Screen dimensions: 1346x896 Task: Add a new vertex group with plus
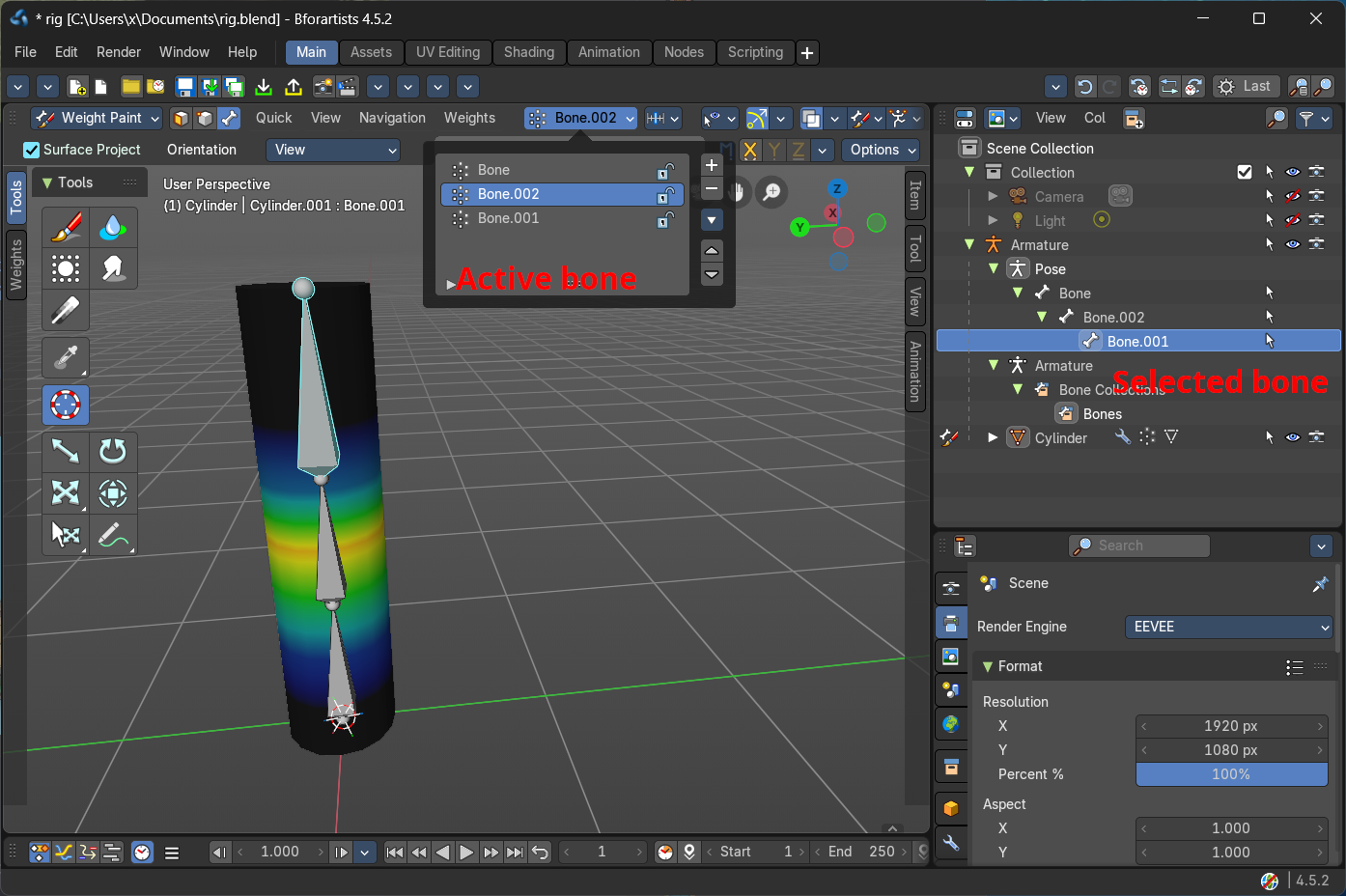[712, 165]
